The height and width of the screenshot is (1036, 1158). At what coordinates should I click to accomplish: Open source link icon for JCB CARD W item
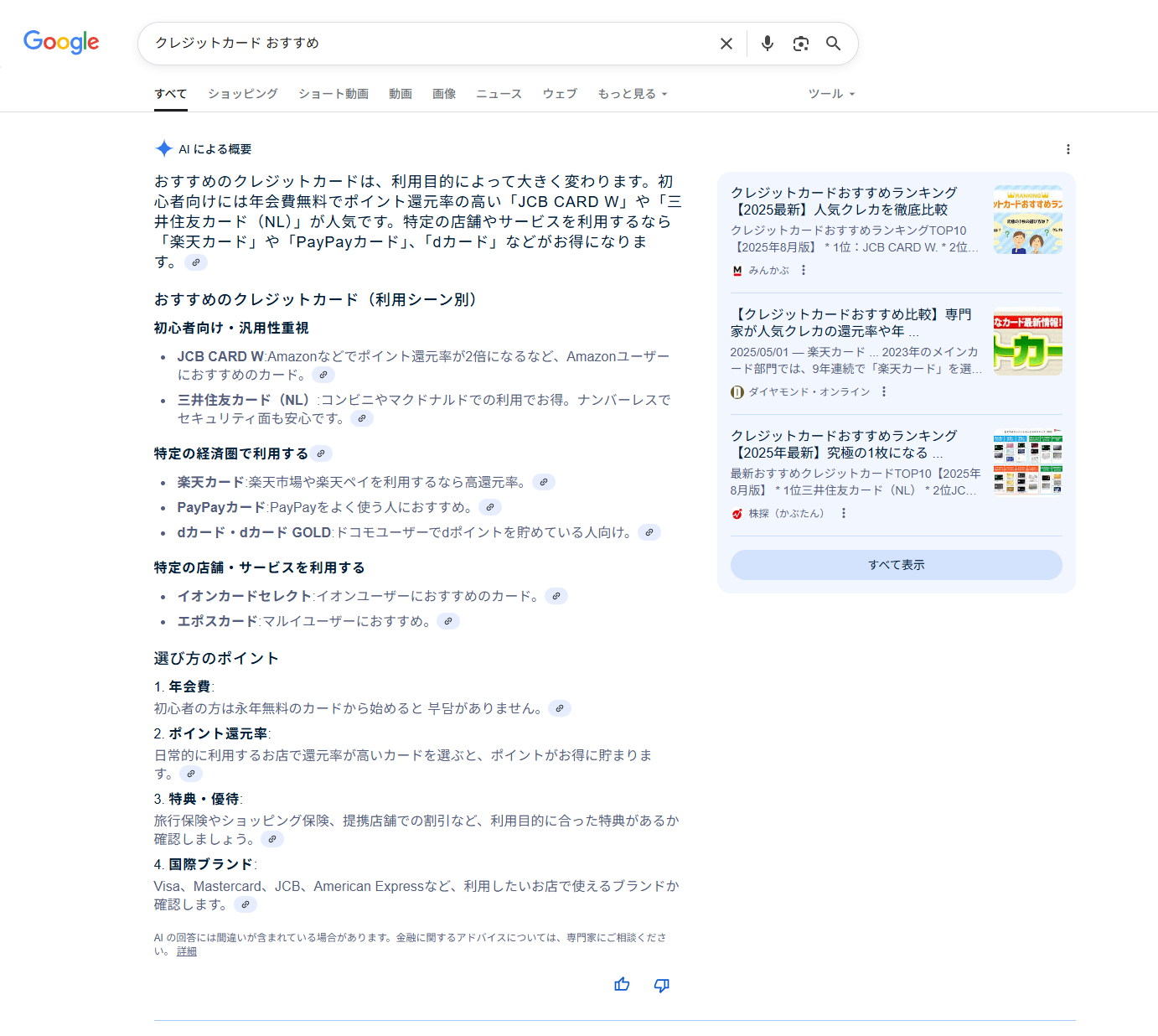click(323, 375)
